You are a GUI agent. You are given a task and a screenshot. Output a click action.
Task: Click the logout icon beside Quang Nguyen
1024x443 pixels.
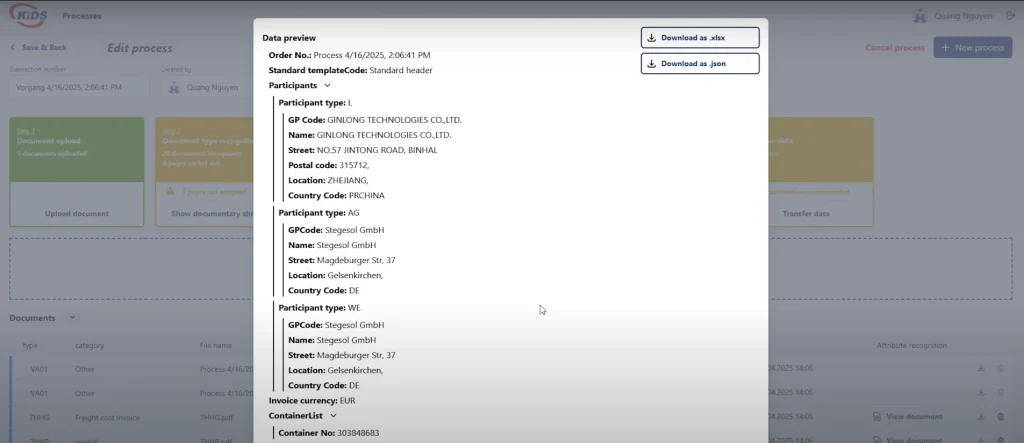[1005, 16]
